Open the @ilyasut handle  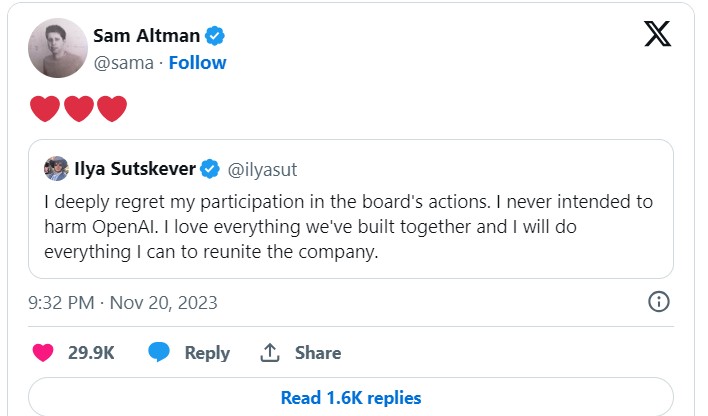click(x=263, y=169)
